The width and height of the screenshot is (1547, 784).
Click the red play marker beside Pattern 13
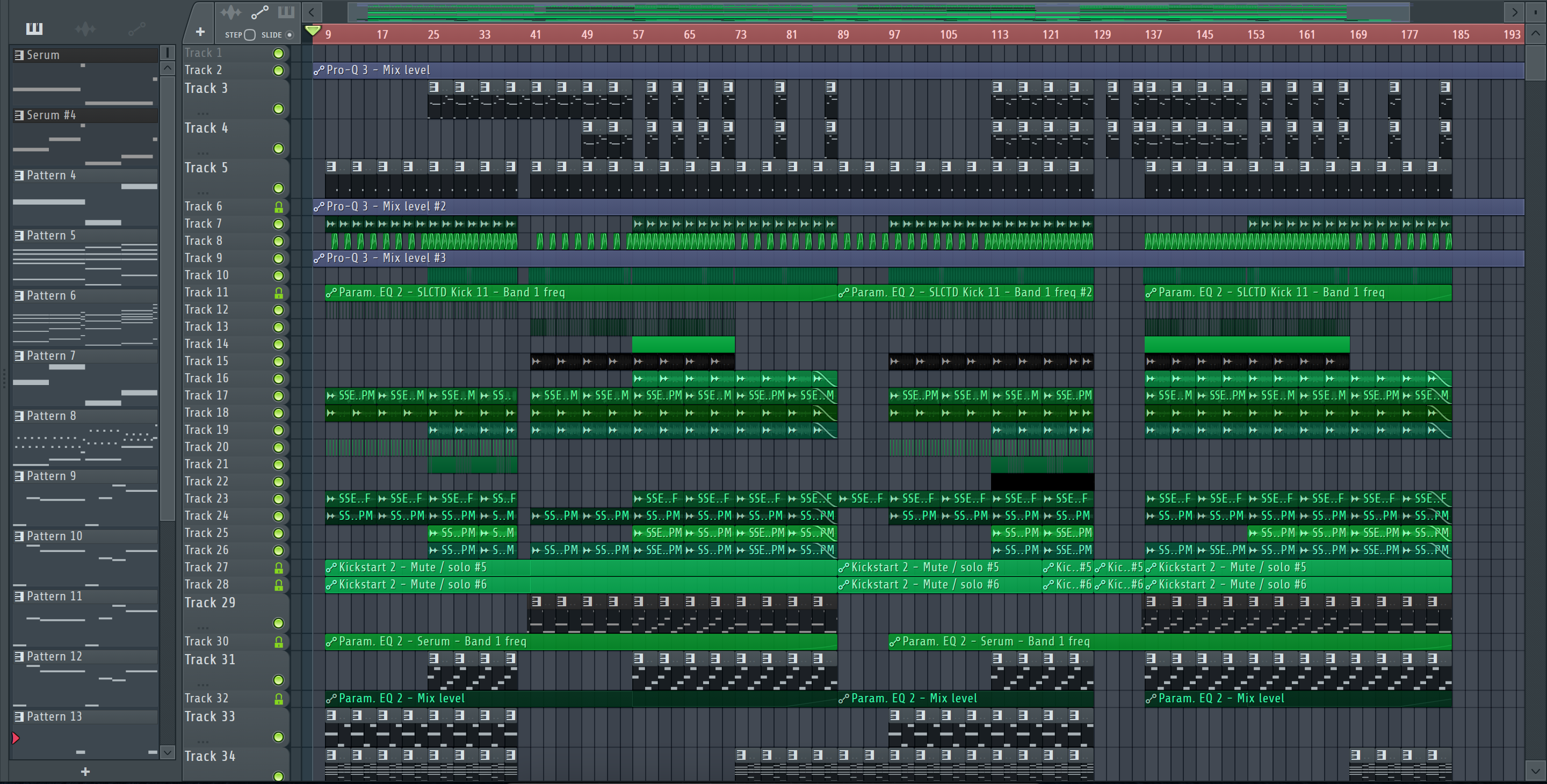pos(16,738)
